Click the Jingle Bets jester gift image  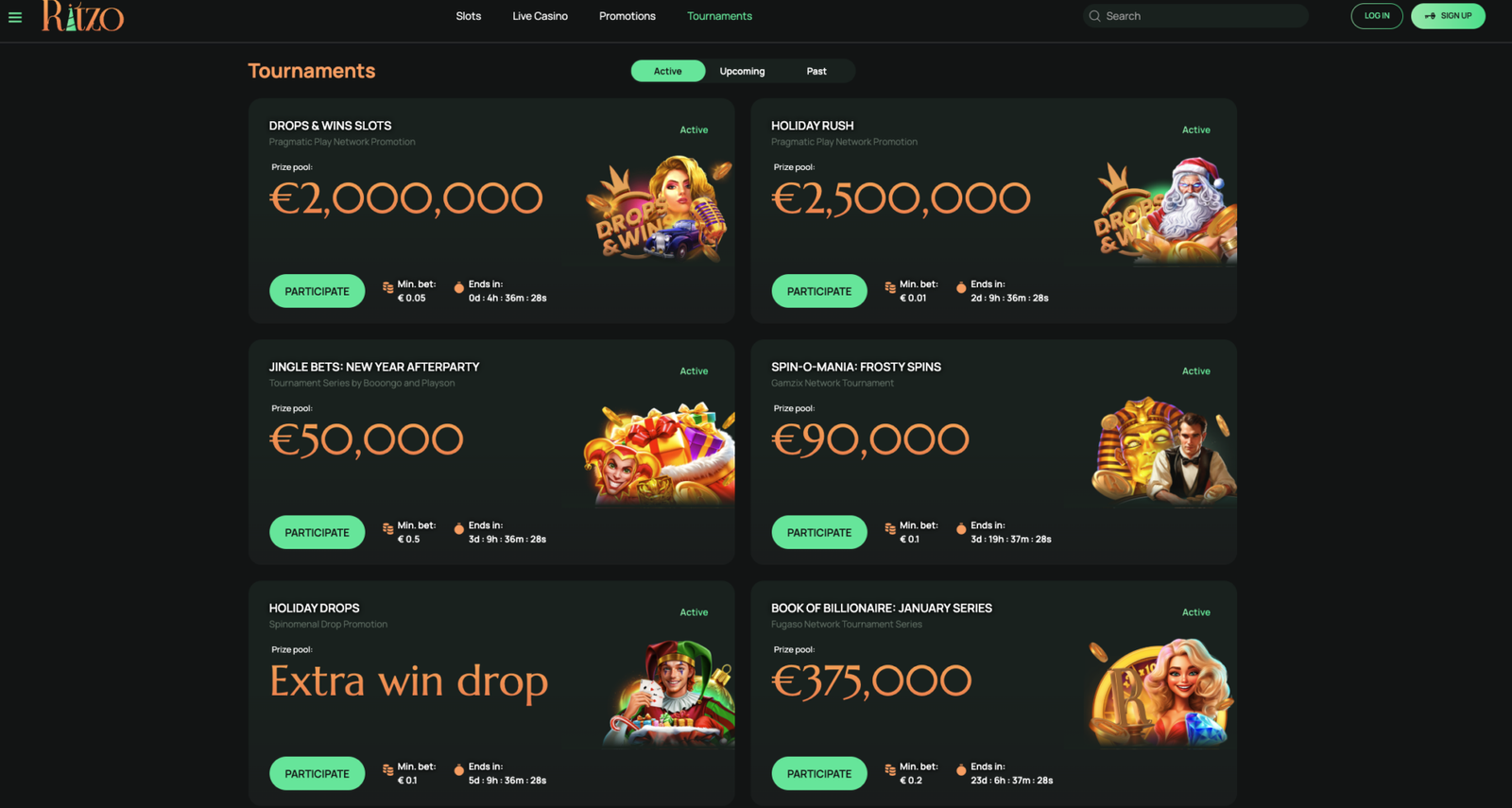[660, 453]
